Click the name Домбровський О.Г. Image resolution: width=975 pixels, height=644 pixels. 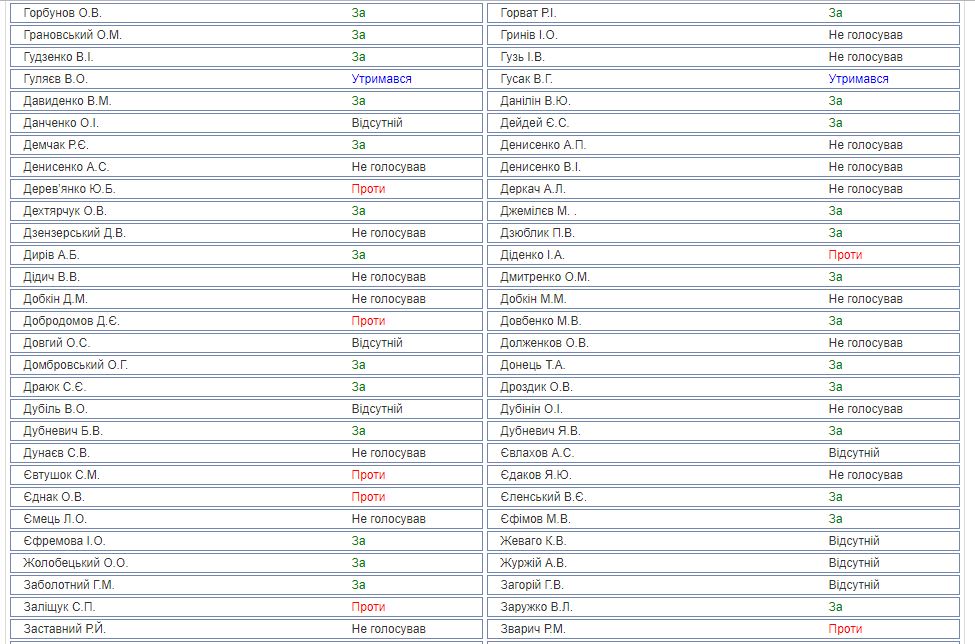(x=76, y=365)
